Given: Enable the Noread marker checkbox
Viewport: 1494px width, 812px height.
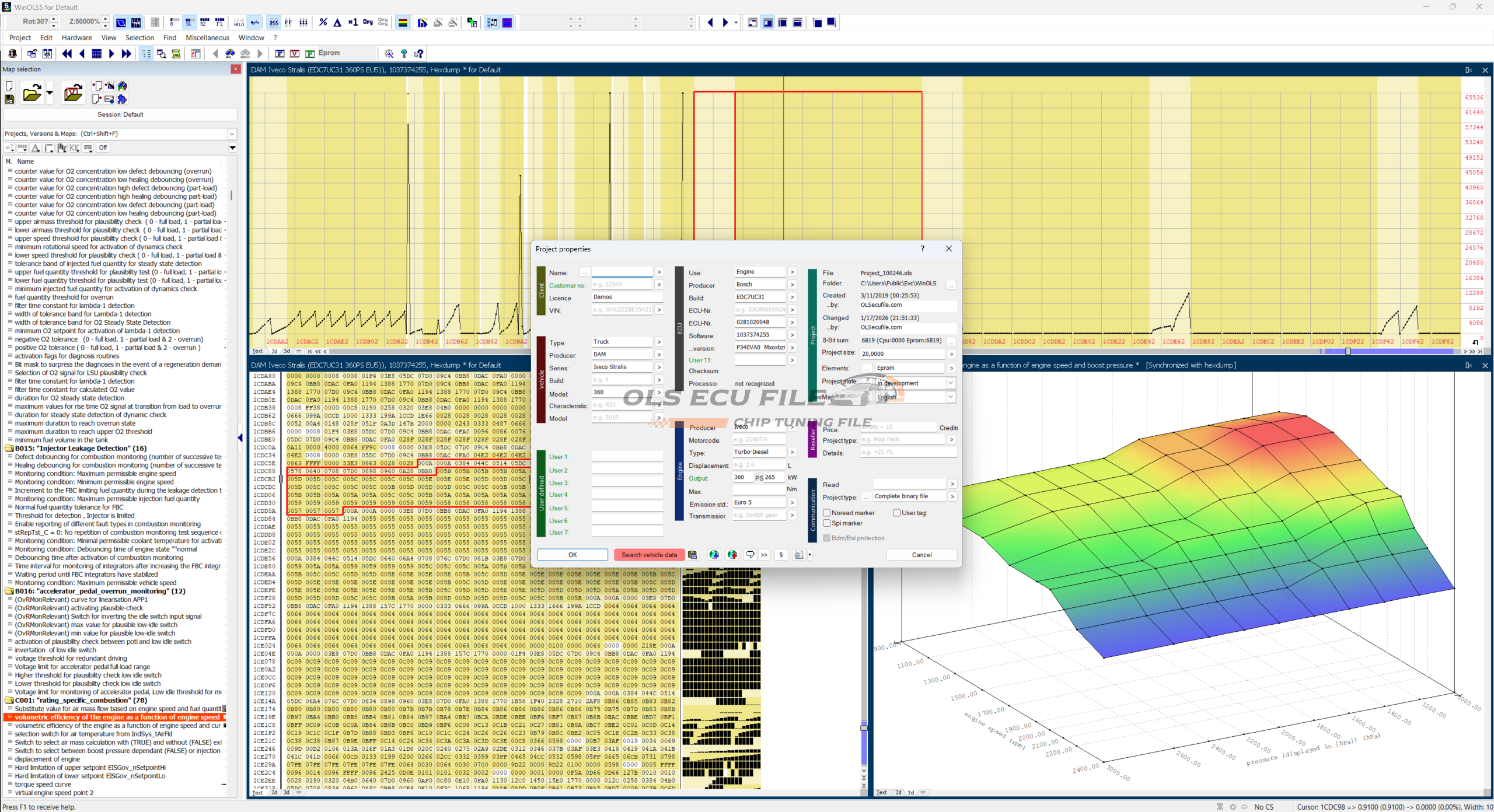Looking at the screenshot, I should 827,513.
